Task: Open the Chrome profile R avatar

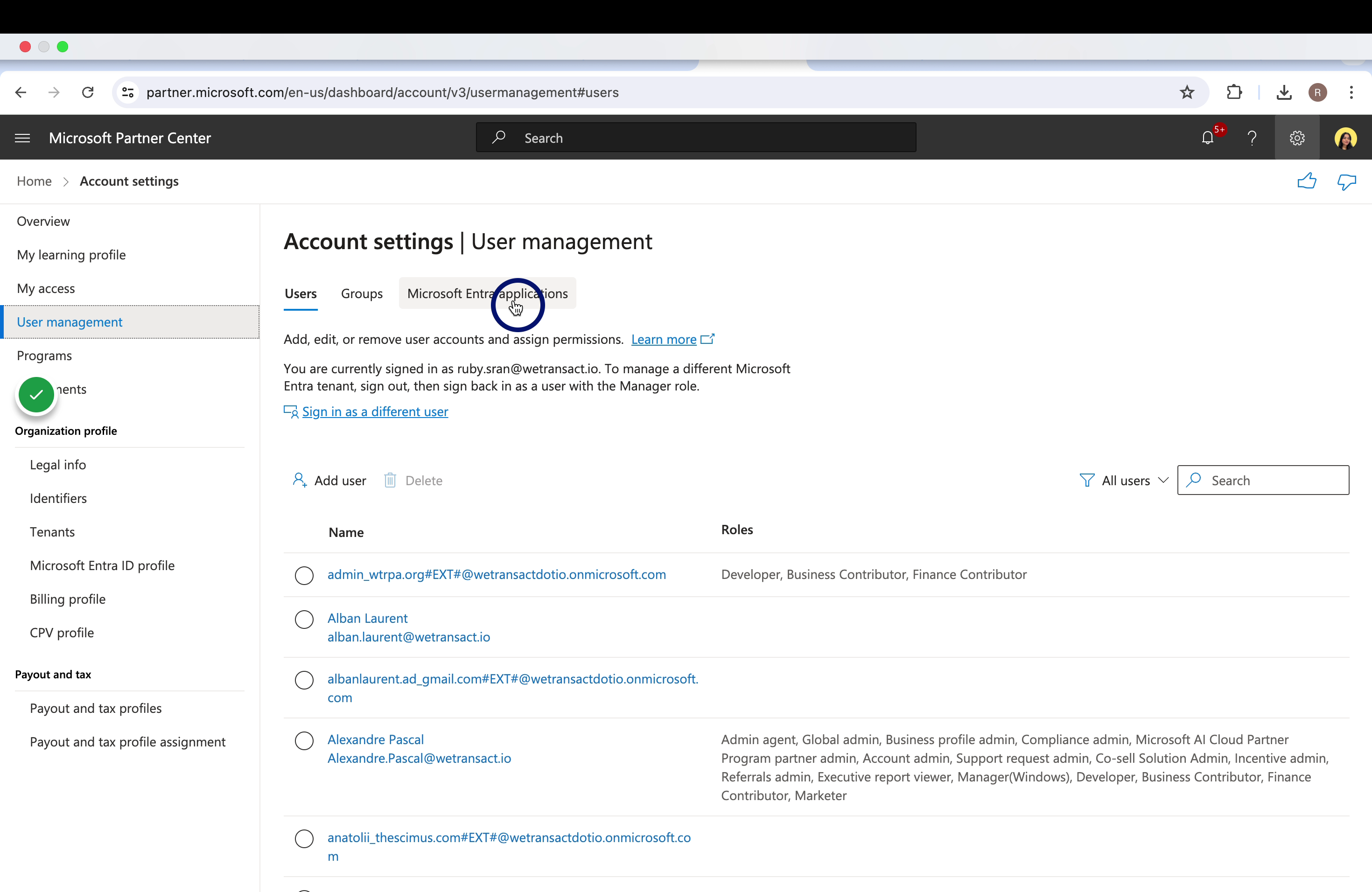Action: tap(1318, 92)
